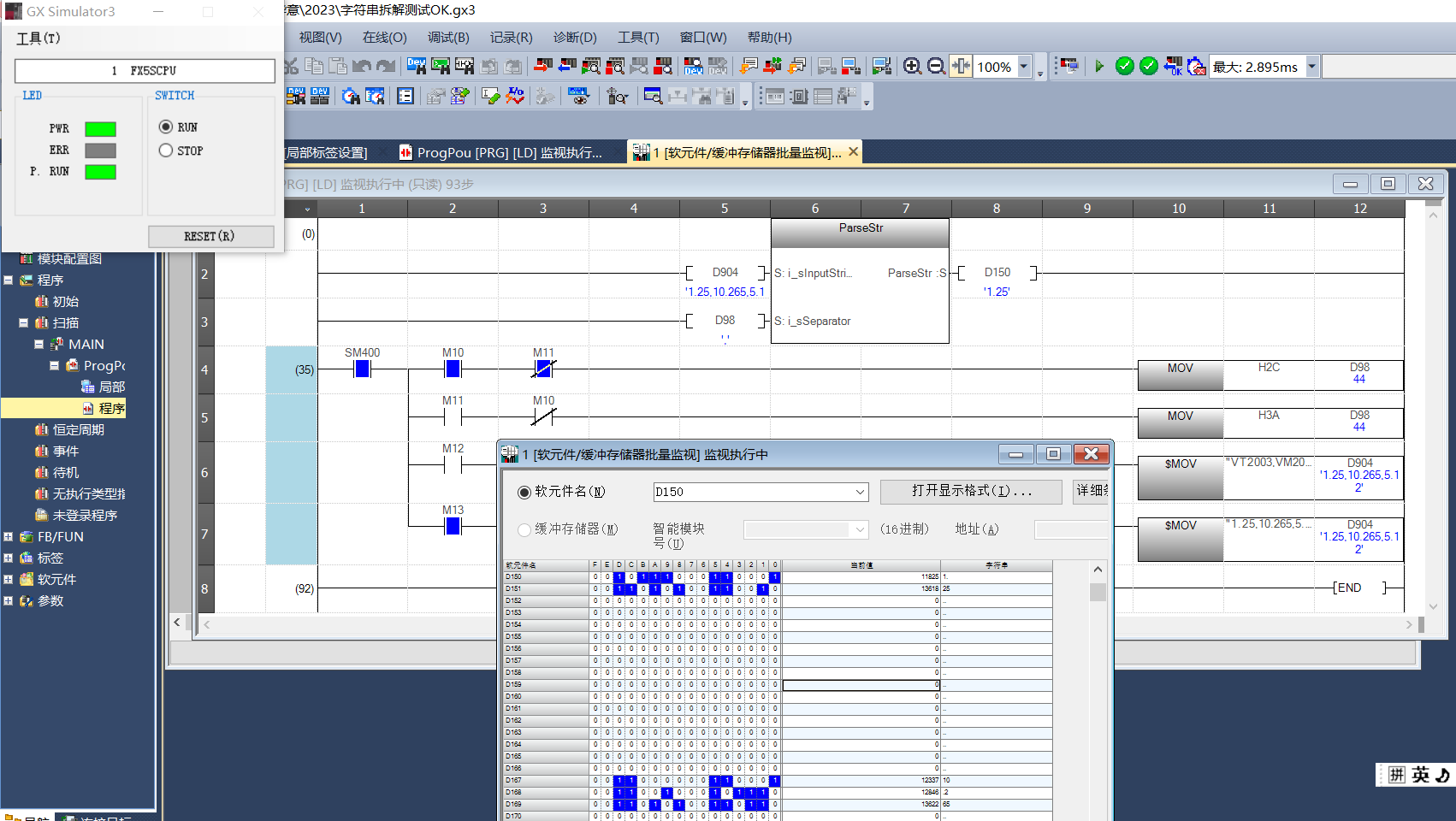Open the 软元件名 D150 combo box
The width and height of the screenshot is (1456, 821).
click(x=860, y=492)
